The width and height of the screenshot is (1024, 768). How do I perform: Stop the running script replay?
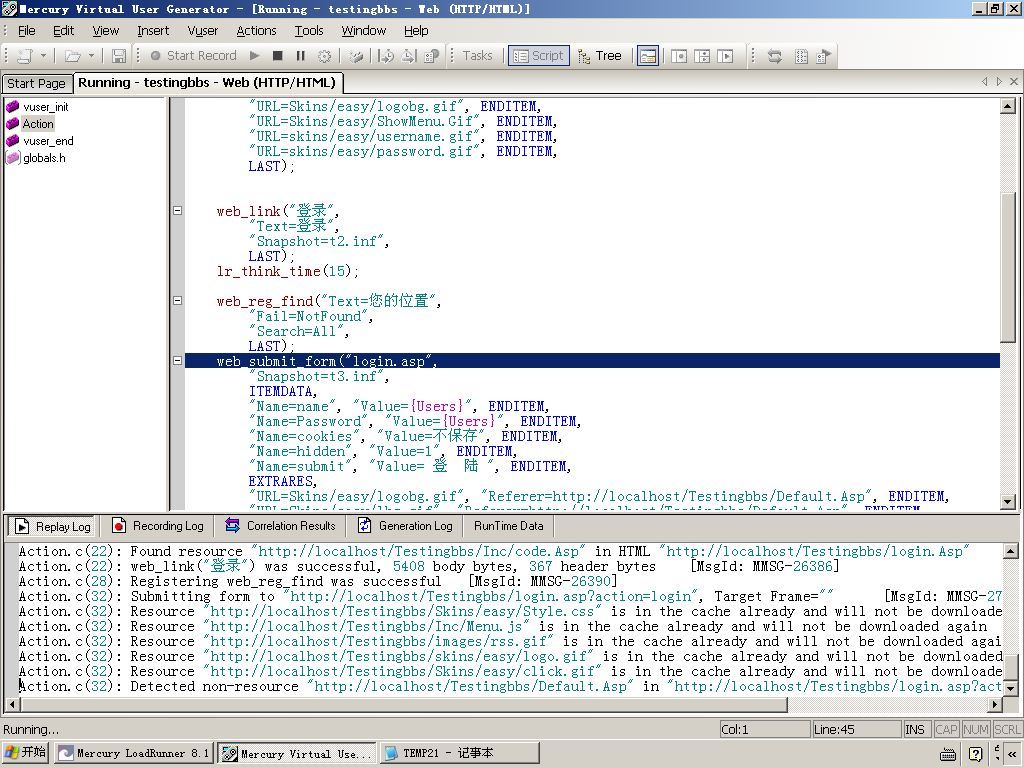pos(278,56)
